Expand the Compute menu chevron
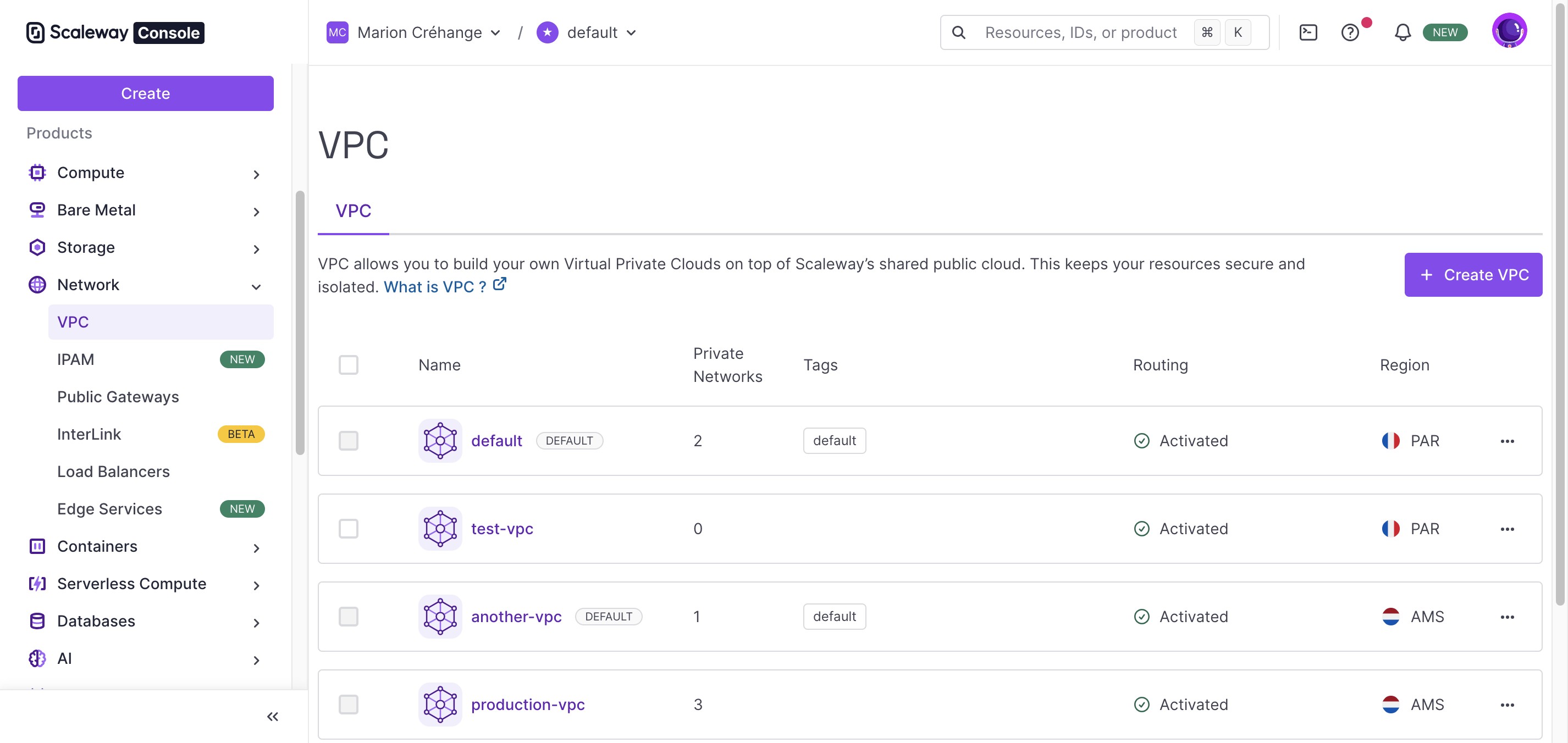 [256, 175]
